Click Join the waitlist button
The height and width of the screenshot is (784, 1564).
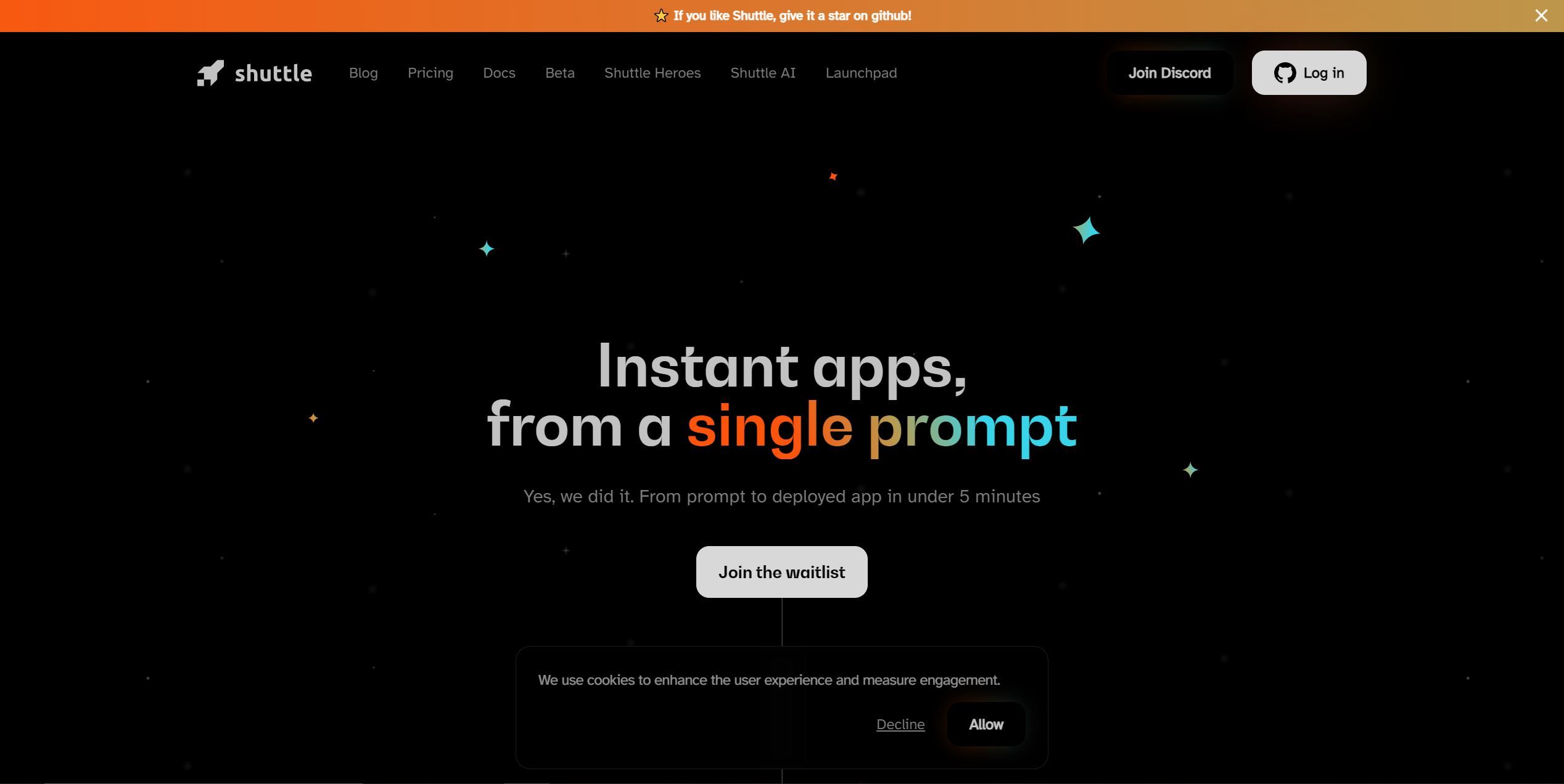coord(782,571)
